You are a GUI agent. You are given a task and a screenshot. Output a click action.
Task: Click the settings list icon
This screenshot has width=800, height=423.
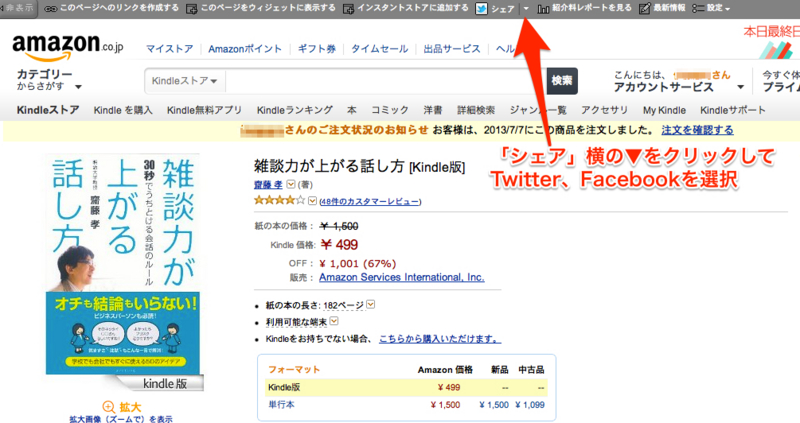point(697,8)
